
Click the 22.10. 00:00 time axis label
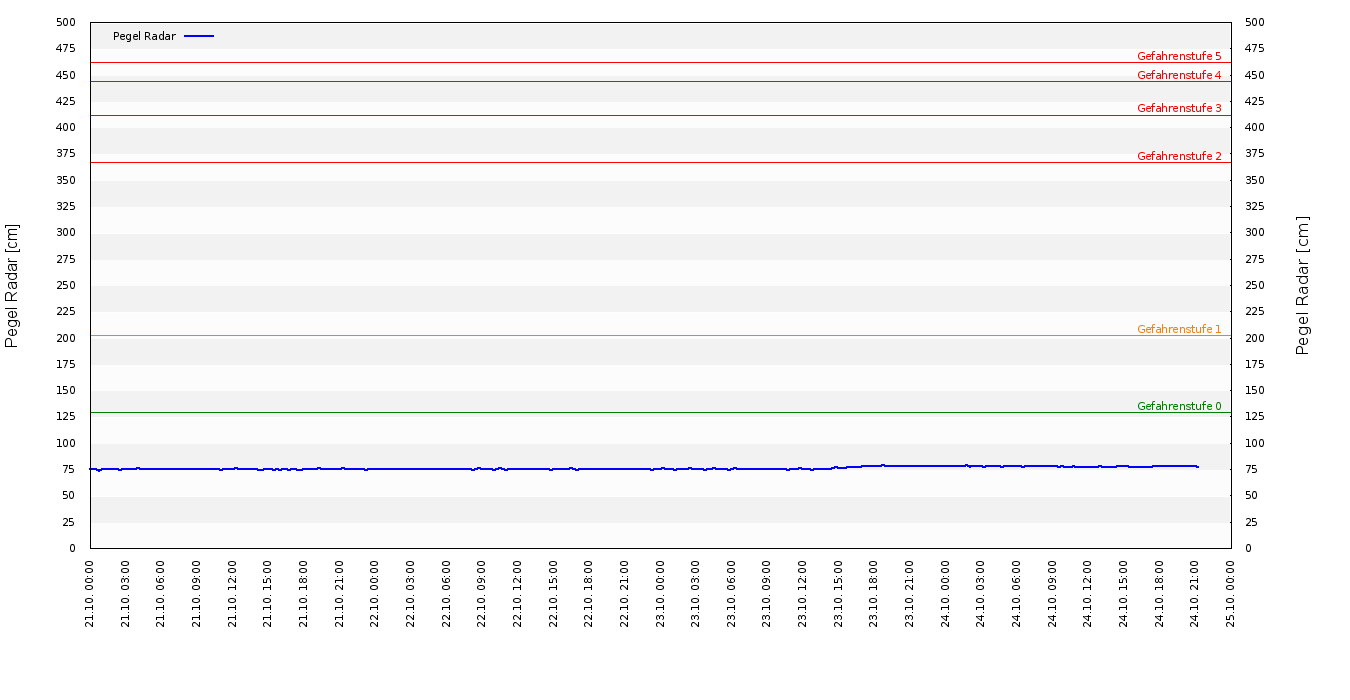point(375,594)
